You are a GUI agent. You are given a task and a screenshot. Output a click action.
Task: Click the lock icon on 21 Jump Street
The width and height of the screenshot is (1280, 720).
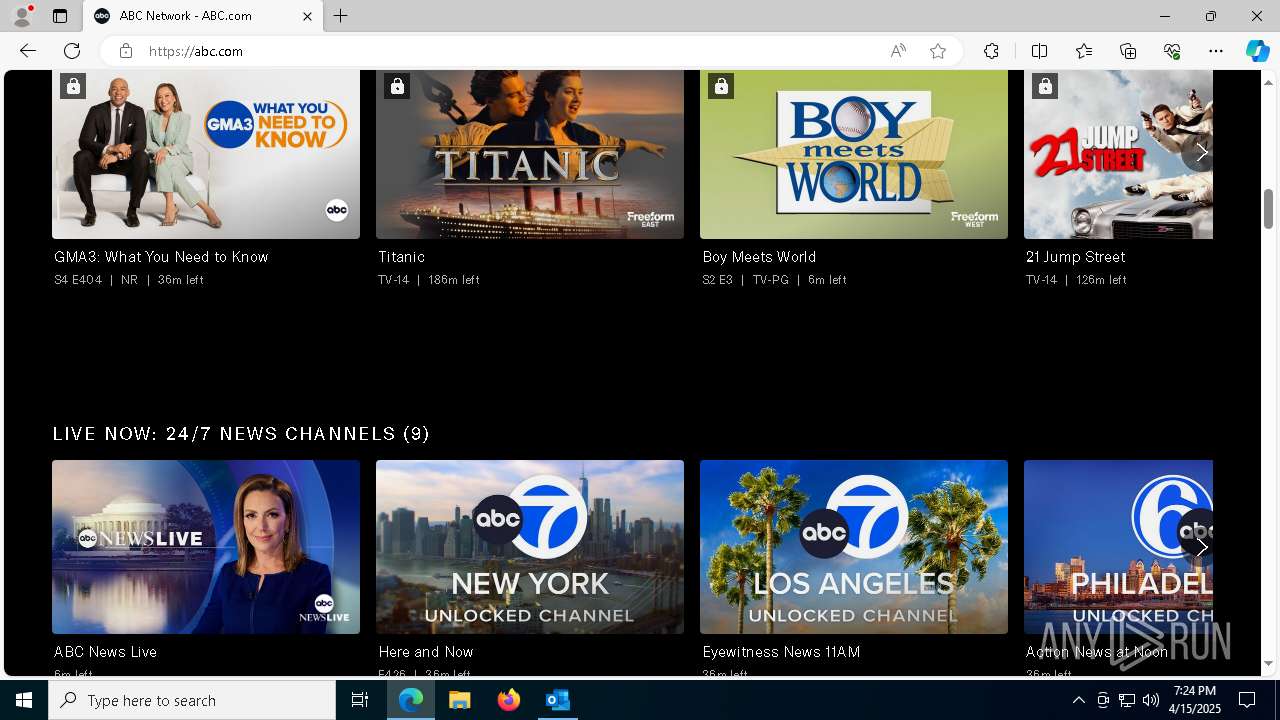tap(1045, 86)
